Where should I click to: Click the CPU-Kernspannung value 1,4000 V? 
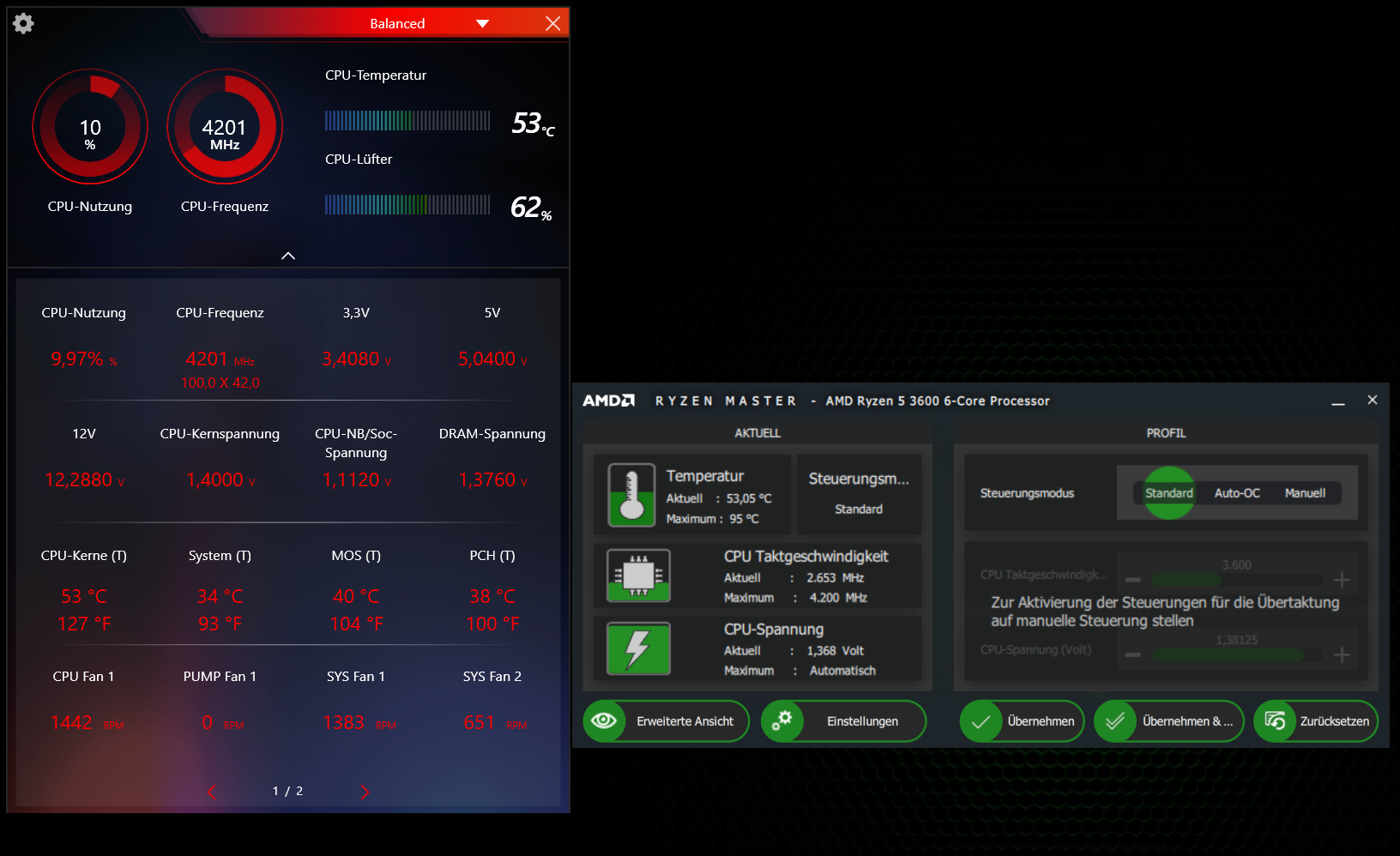[220, 480]
